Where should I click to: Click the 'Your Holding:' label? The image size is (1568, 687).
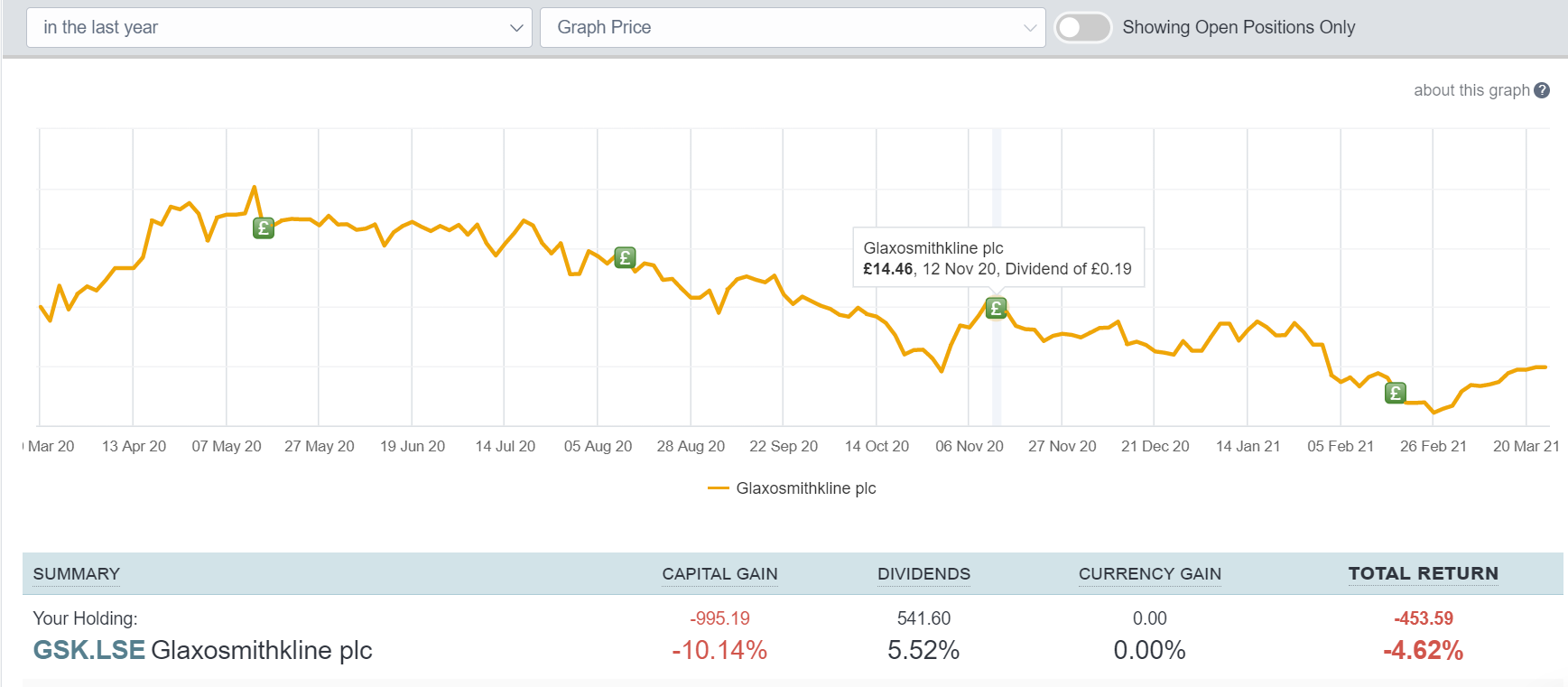coord(86,618)
